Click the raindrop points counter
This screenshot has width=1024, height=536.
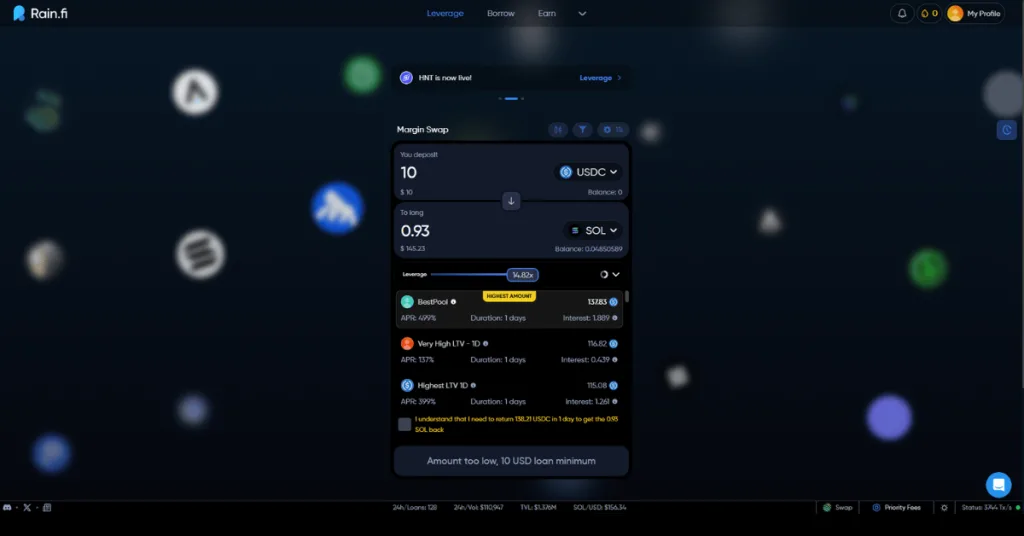click(x=929, y=13)
